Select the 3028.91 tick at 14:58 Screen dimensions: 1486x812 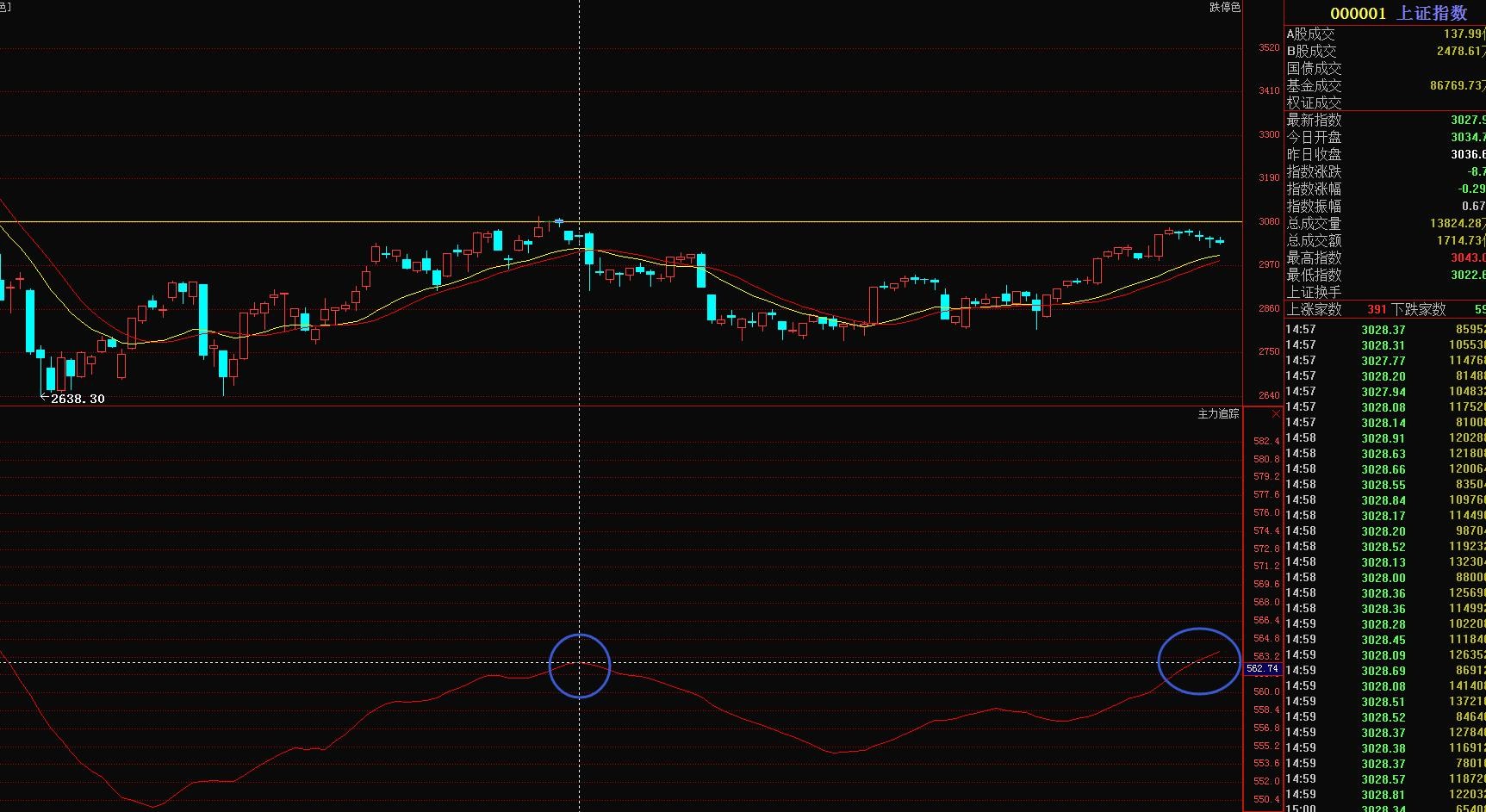tap(1383, 437)
